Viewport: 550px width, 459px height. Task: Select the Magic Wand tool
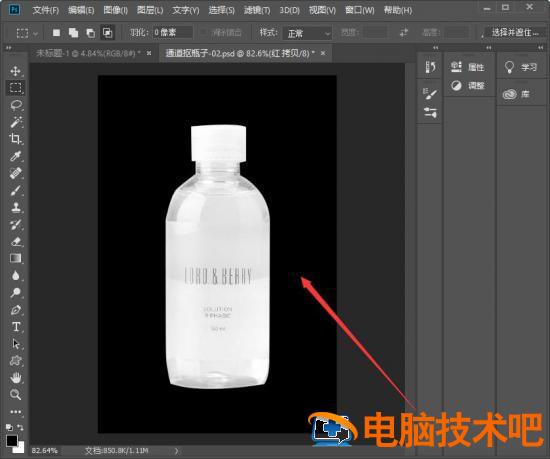[x=16, y=122]
